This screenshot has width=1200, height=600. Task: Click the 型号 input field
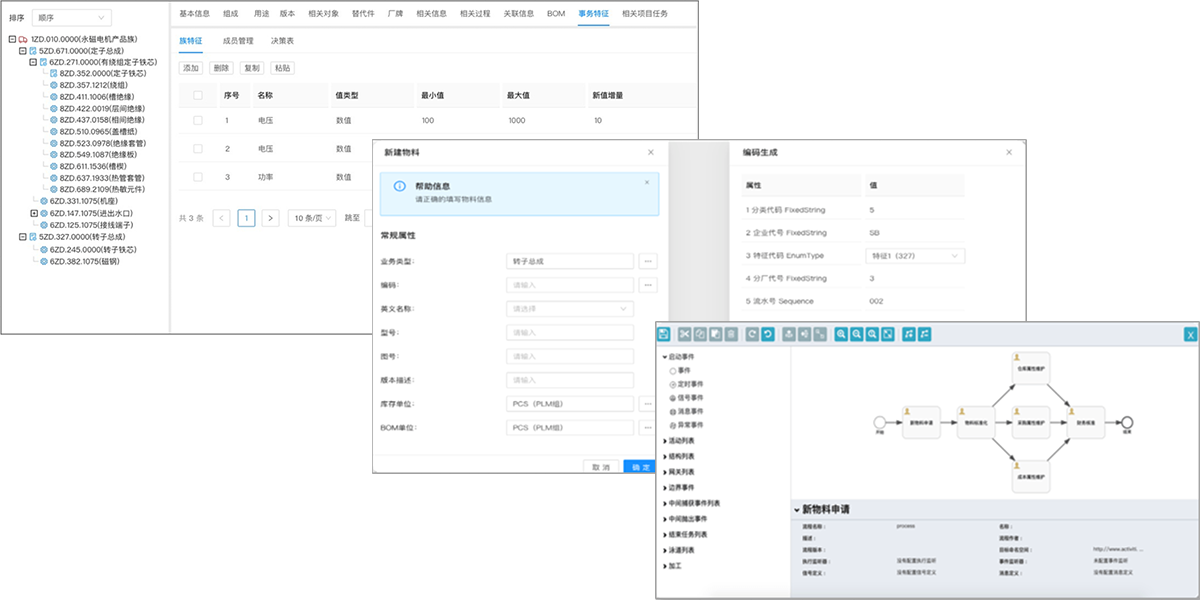pyautogui.click(x=570, y=332)
